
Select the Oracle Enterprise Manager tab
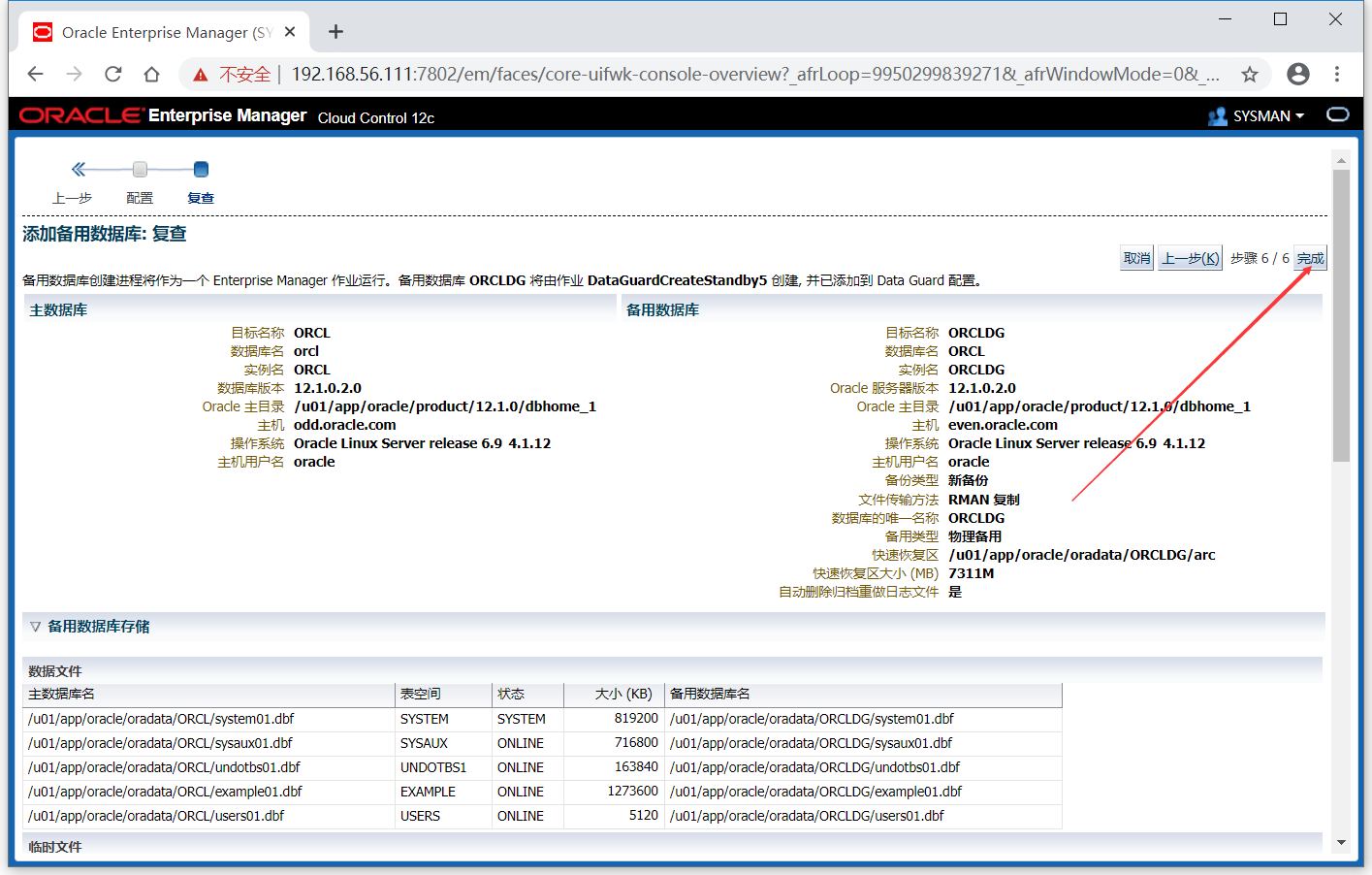coord(165,32)
